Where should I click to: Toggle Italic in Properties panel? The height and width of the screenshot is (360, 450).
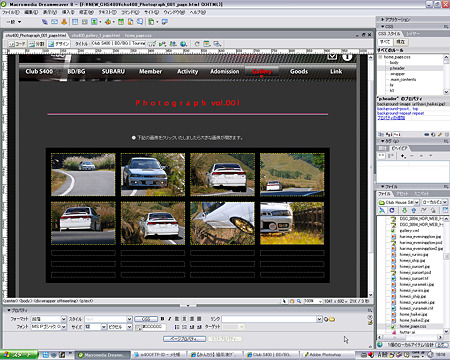(169, 319)
